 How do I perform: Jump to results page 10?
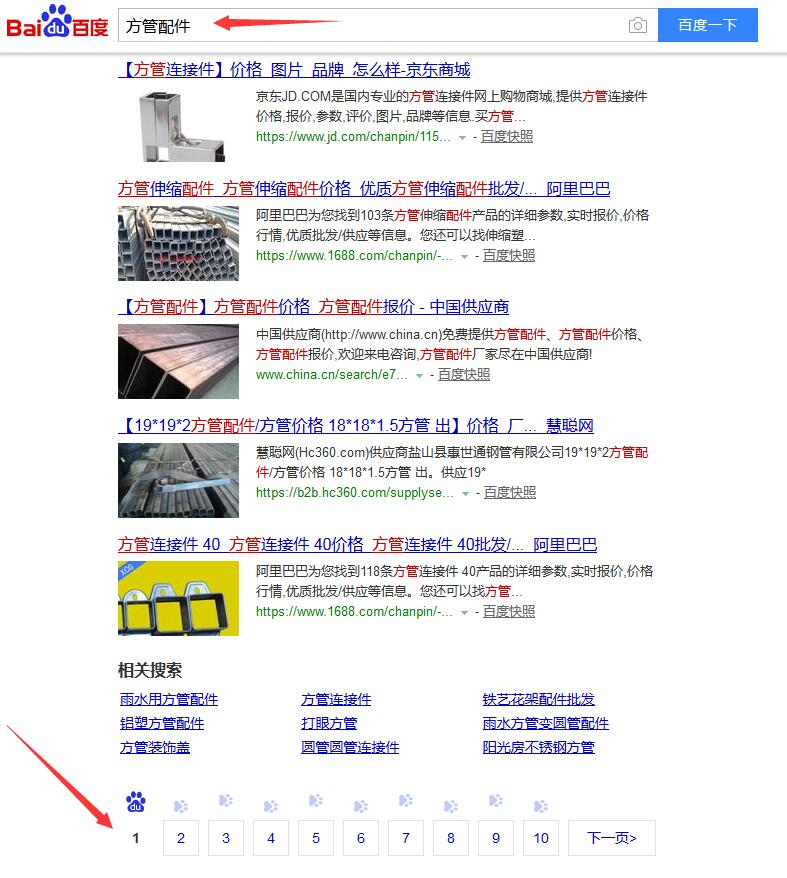pos(541,838)
